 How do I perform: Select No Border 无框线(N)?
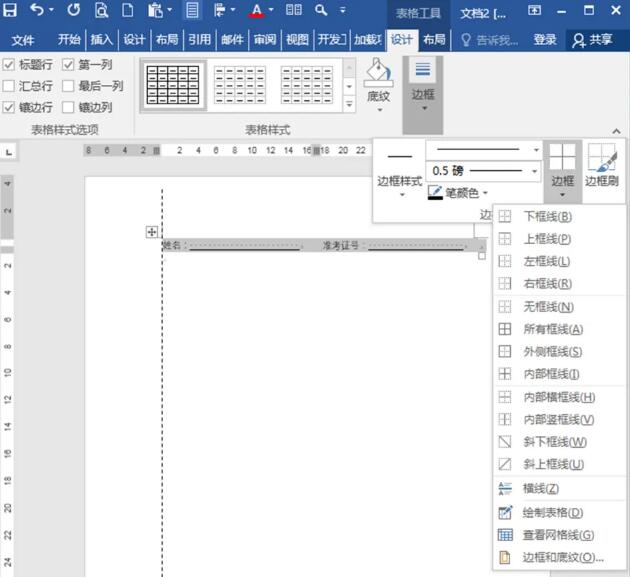(559, 307)
